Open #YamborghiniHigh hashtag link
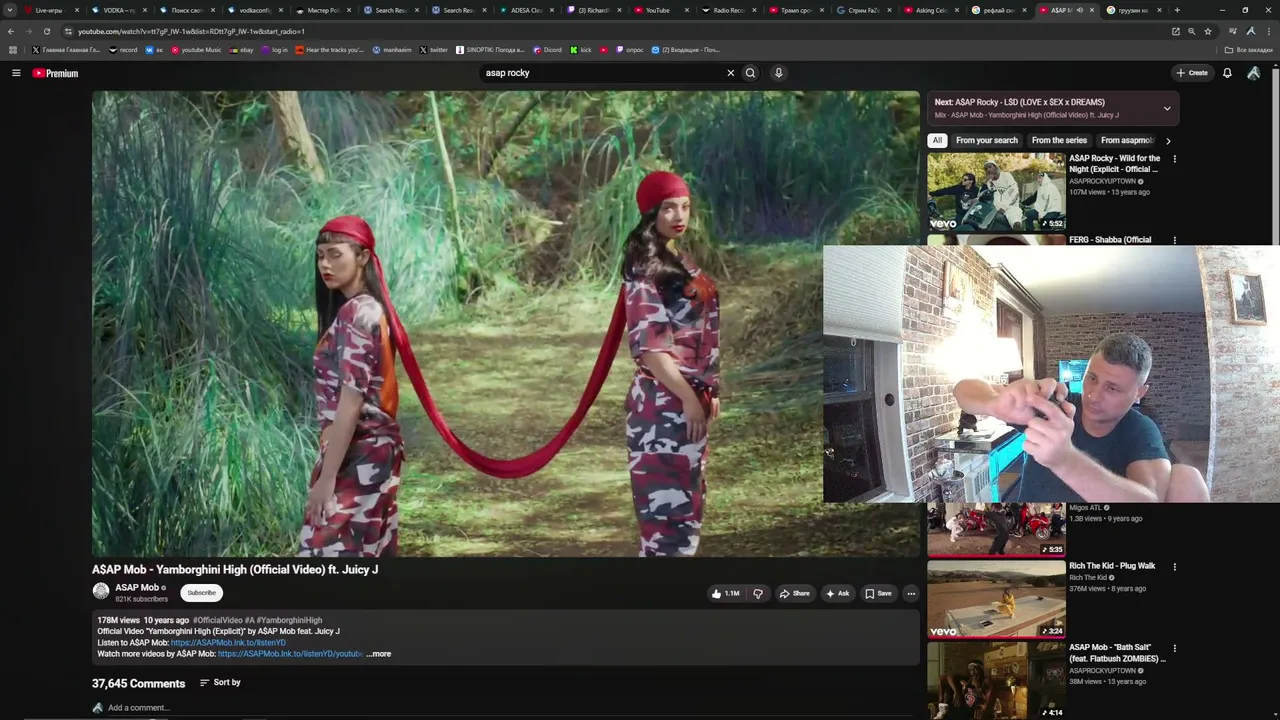The width and height of the screenshot is (1280, 720). 290,620
